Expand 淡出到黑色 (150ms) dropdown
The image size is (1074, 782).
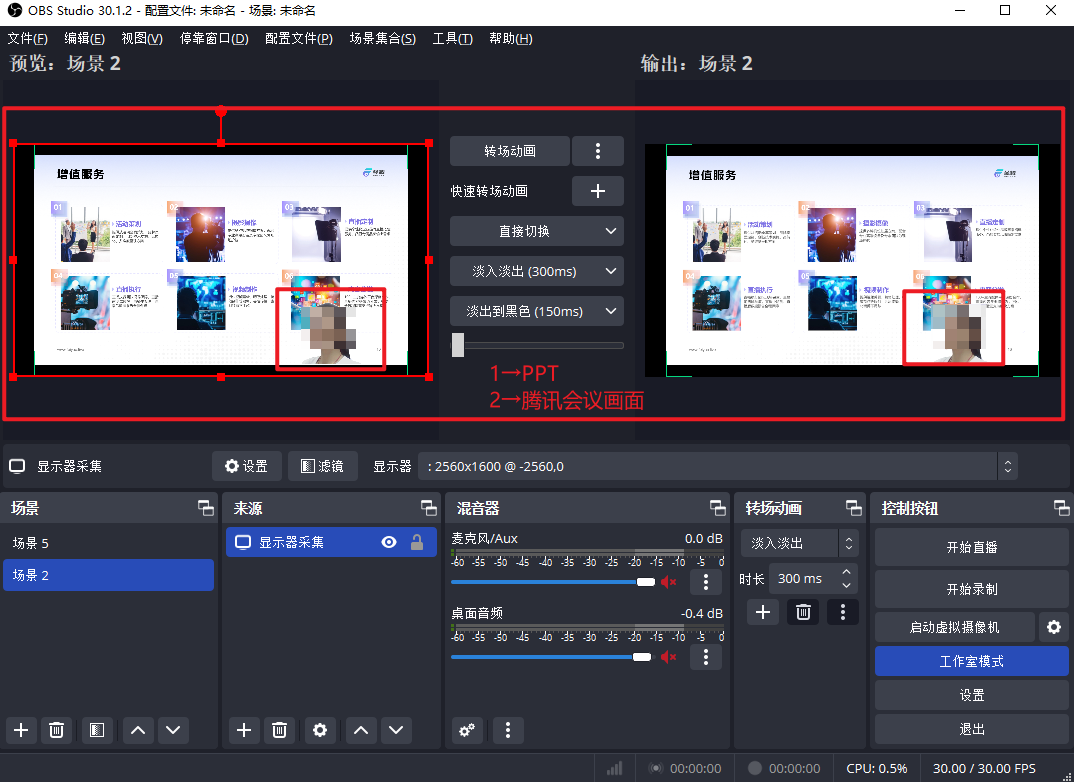[537, 311]
